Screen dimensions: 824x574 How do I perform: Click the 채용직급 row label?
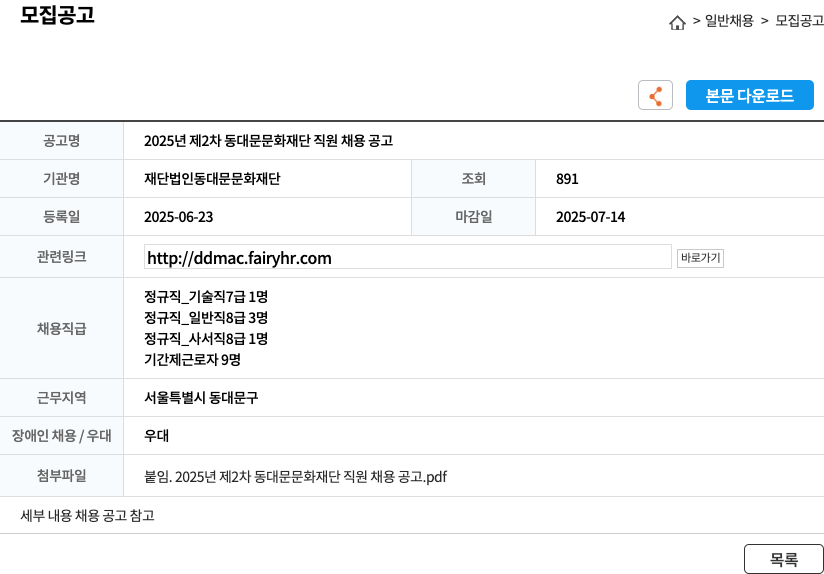[x=61, y=329]
